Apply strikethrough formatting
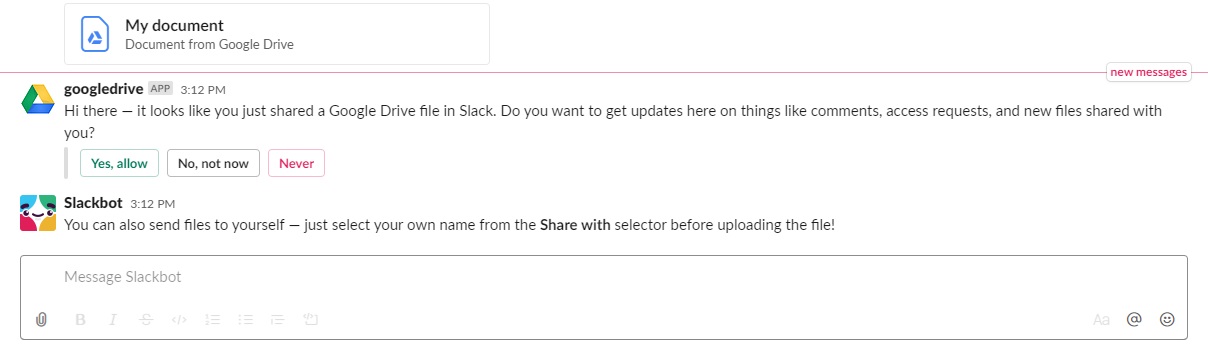Viewport: 1208px width, 364px height. point(146,320)
